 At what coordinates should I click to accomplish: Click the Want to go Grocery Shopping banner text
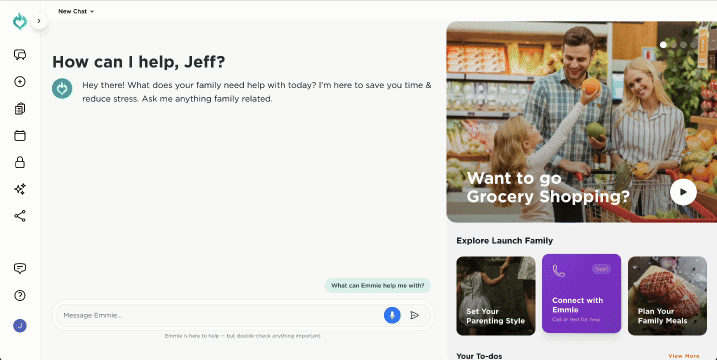pos(548,187)
